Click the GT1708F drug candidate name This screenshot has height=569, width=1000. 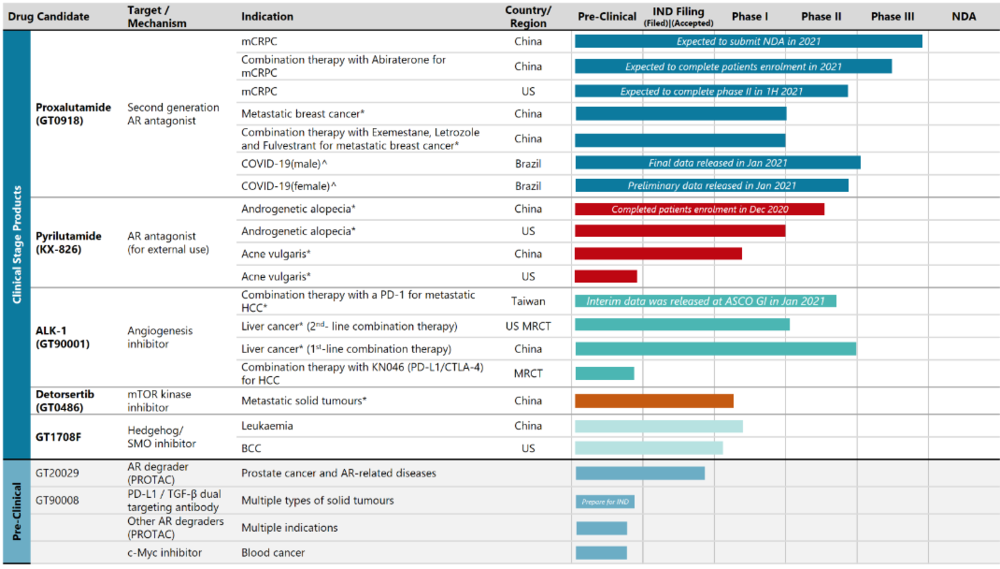[x=58, y=437]
